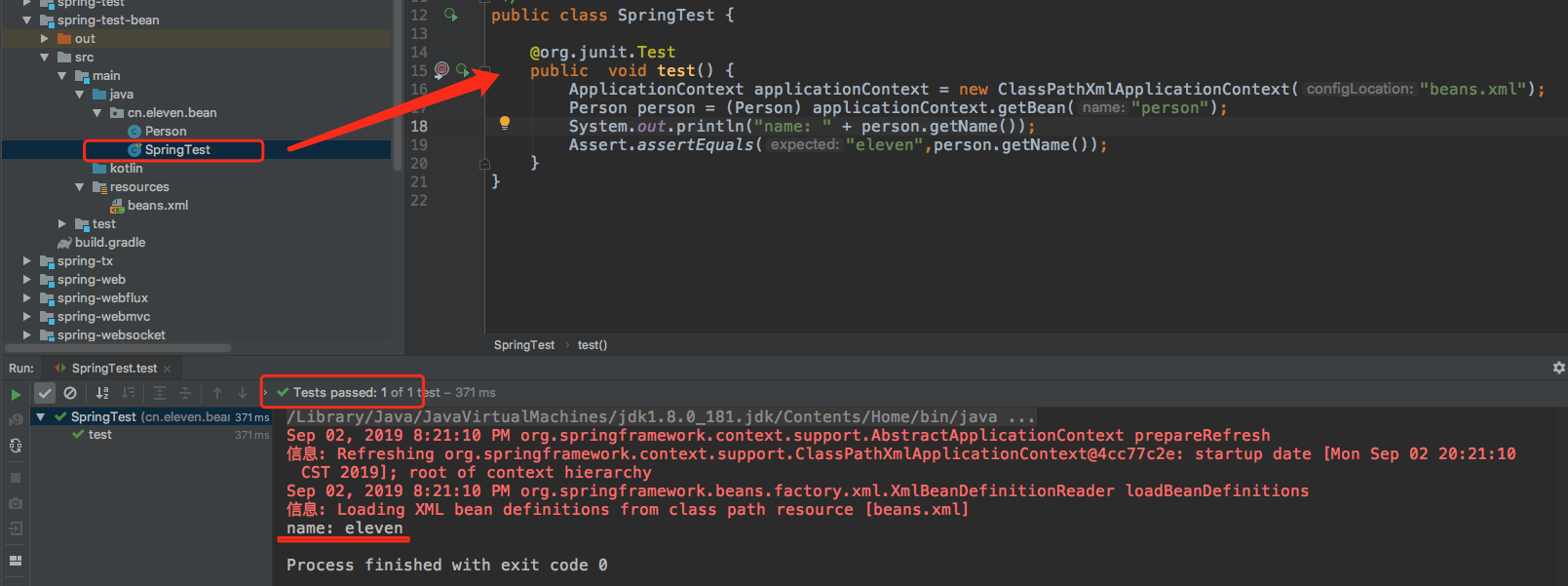Click the project tree vertical scrollbar

pyautogui.click(x=398, y=86)
